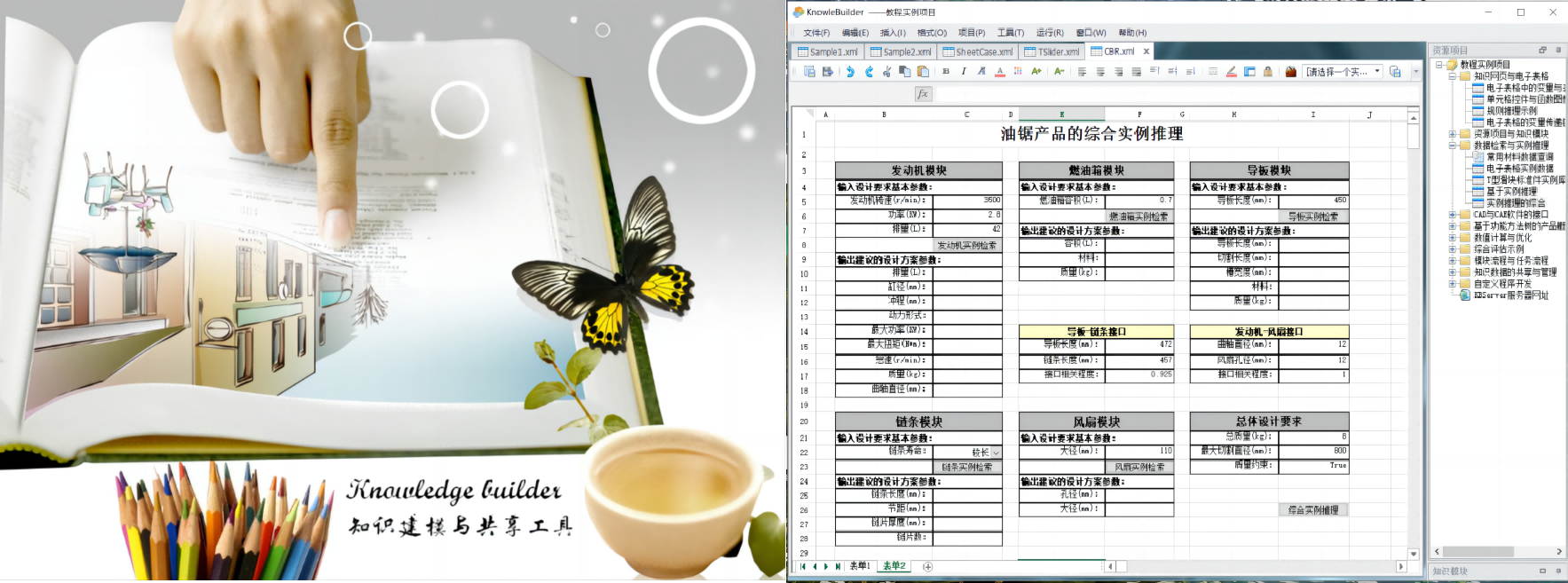Click the Cut scissors icon
The height and width of the screenshot is (583, 1568).
[886, 72]
